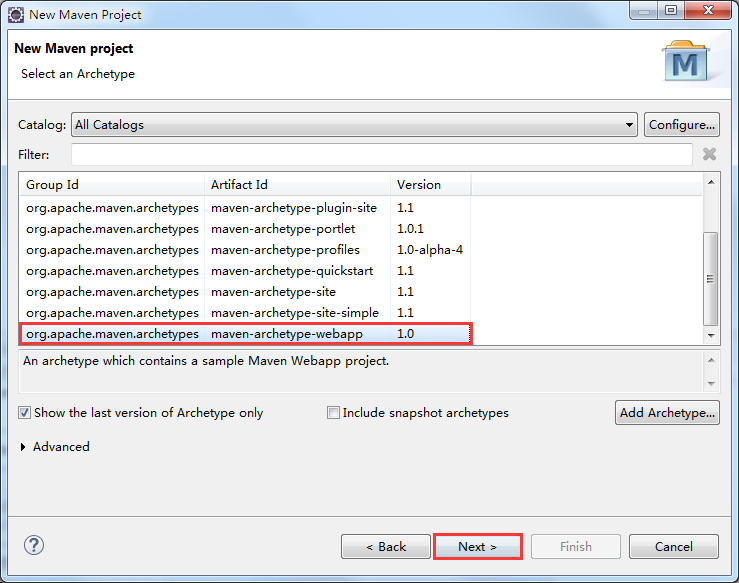
Task: Expand the Advanced section
Action: pos(25,447)
